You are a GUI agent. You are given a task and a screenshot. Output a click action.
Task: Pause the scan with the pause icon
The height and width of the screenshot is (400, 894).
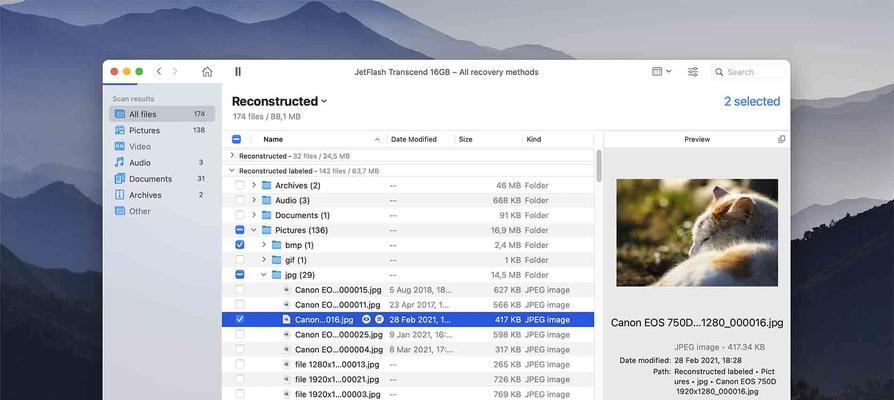coord(238,72)
